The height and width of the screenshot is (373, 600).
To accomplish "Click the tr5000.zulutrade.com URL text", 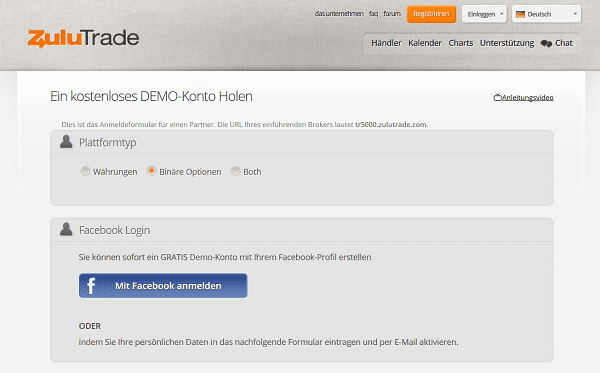I will pos(391,124).
